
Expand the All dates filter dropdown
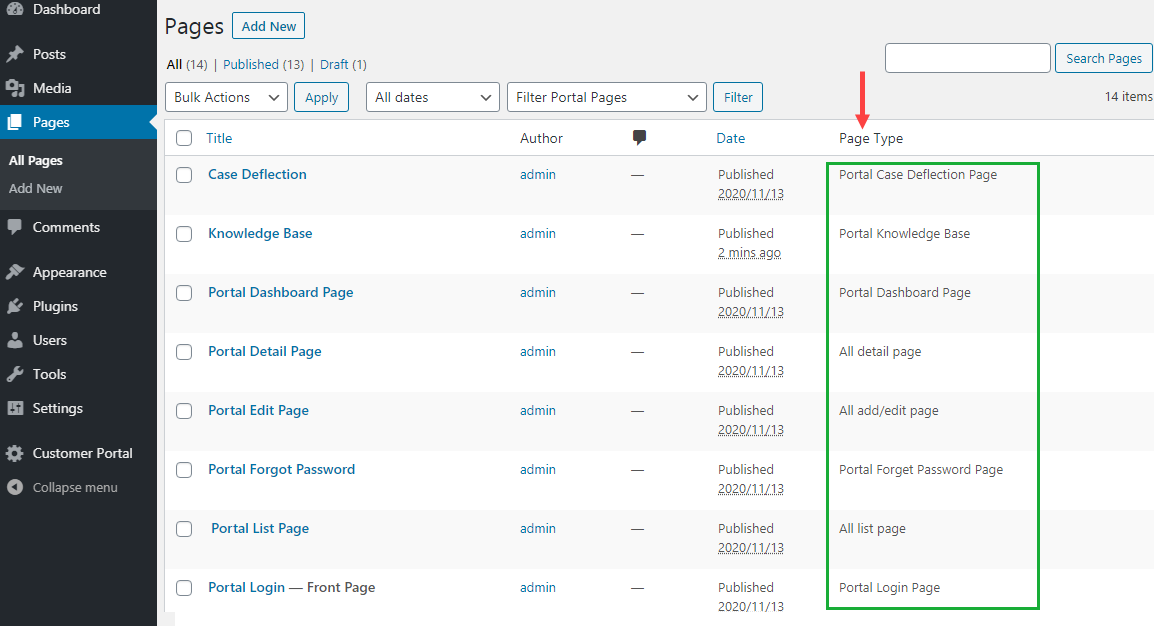click(433, 97)
